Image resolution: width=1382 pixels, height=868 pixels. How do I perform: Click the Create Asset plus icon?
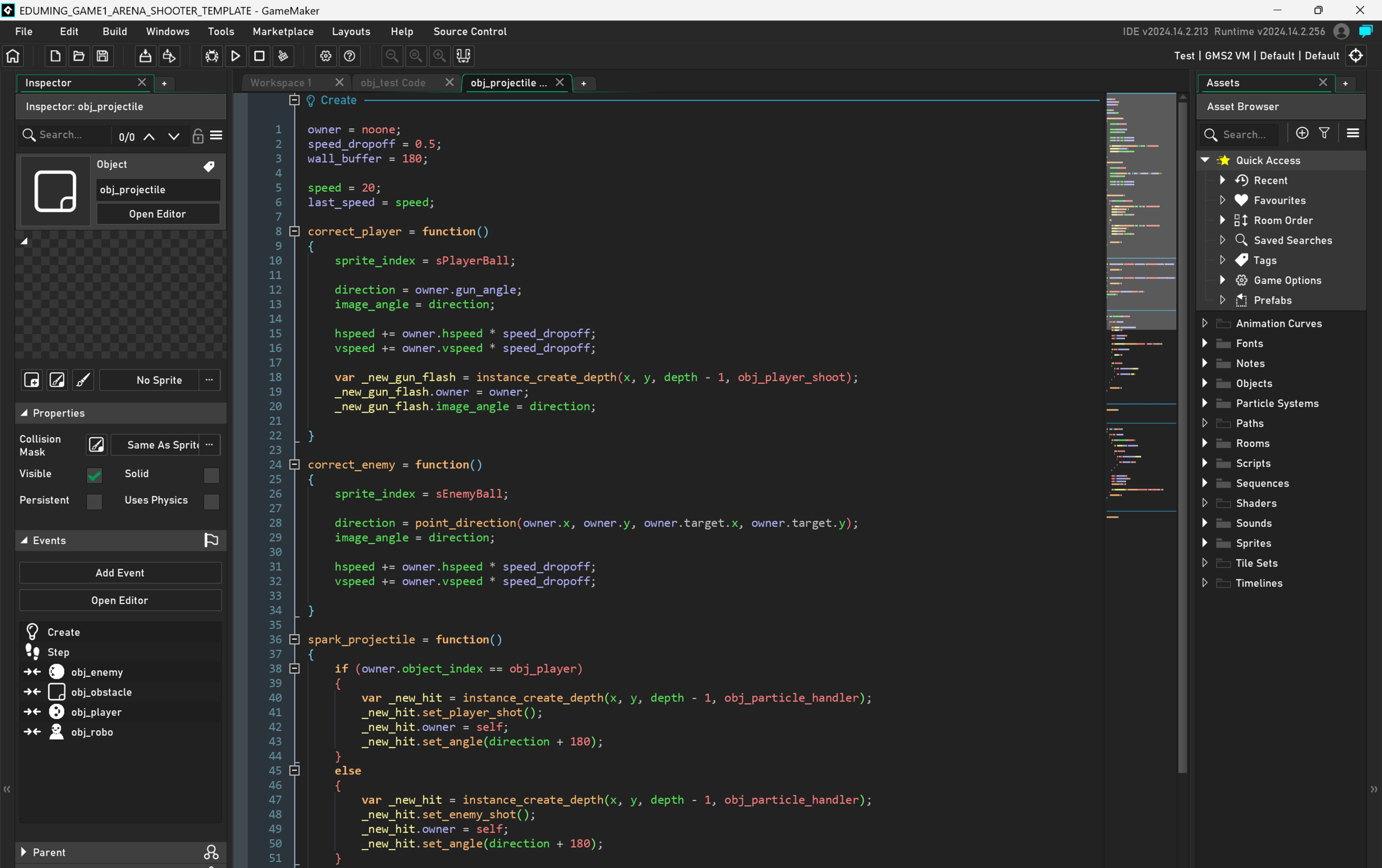1302,133
